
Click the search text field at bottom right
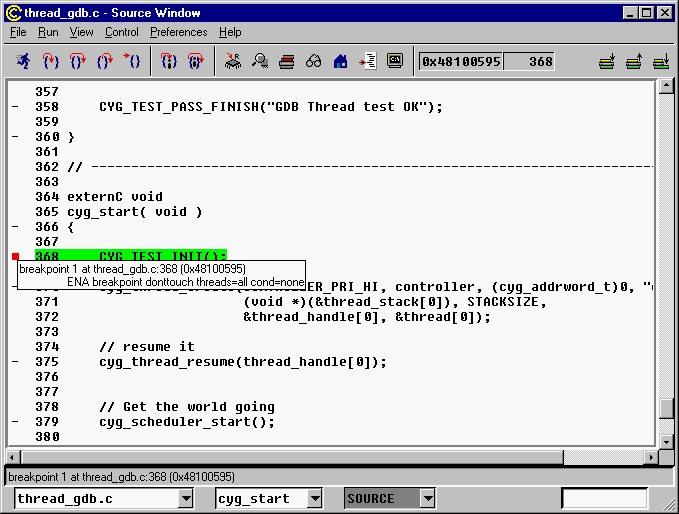click(x=603, y=498)
